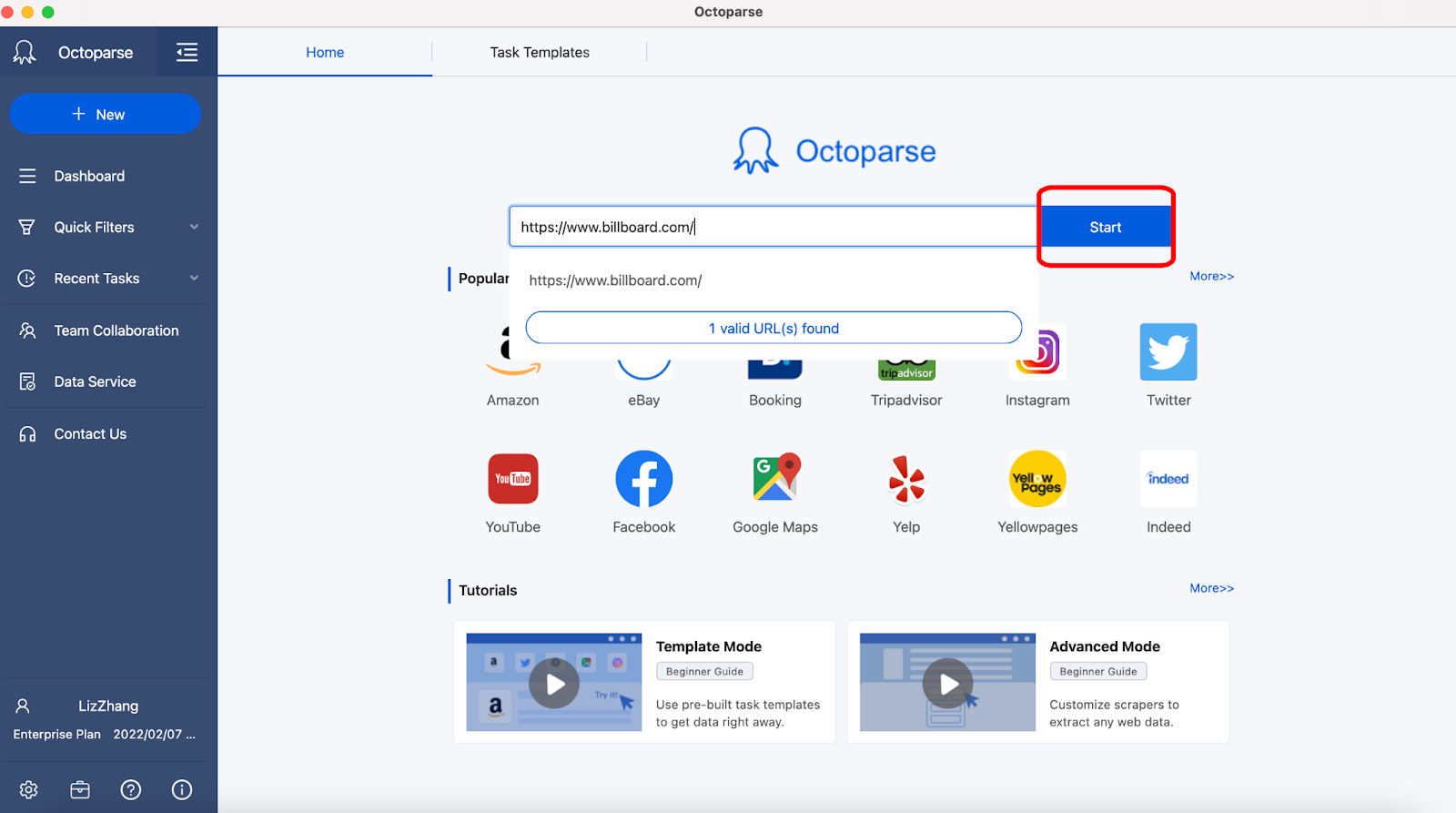
Task: Collapse the sidebar with the menu toggle icon
Action: click(187, 52)
